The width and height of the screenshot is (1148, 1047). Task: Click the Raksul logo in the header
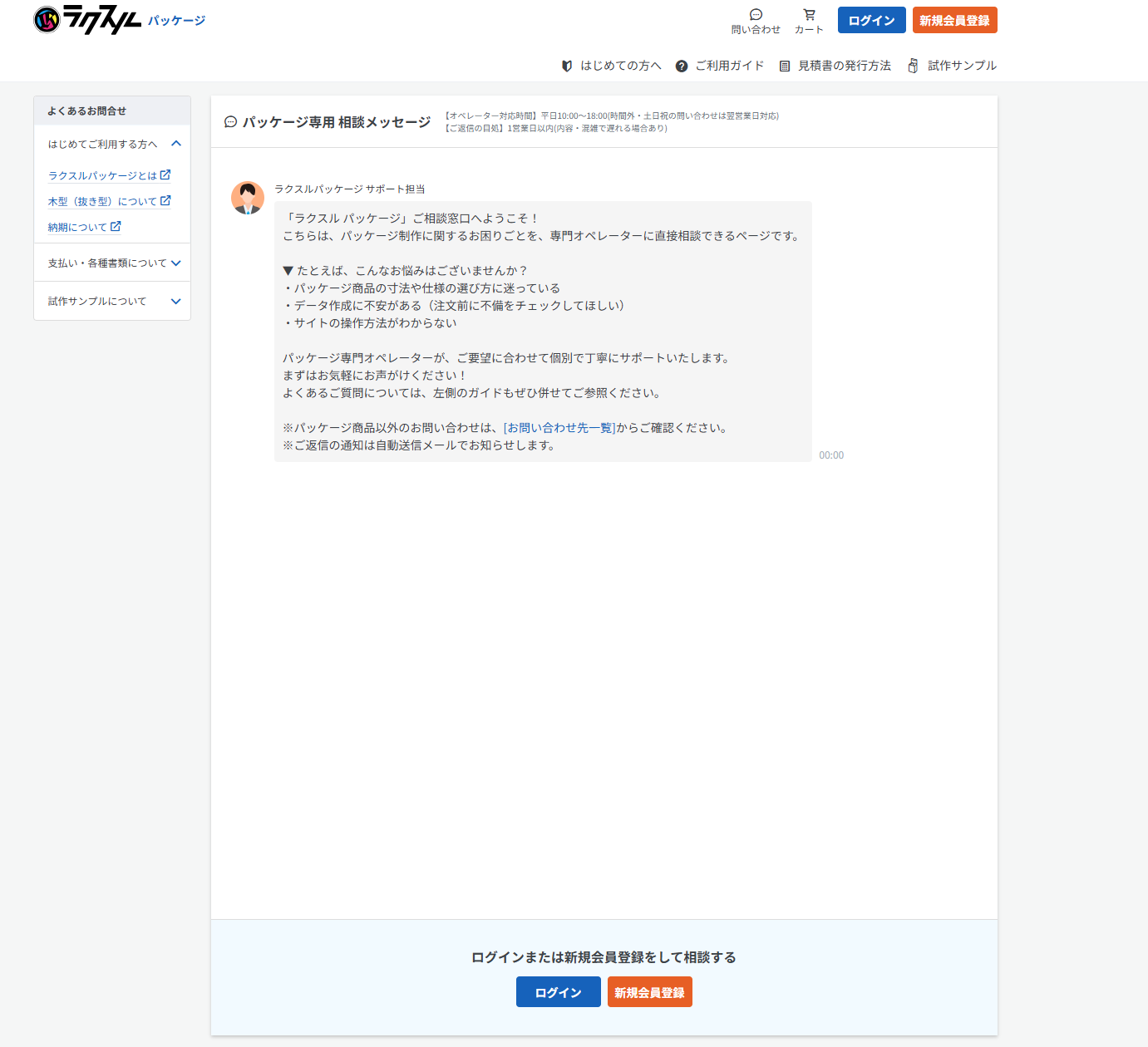pos(87,20)
